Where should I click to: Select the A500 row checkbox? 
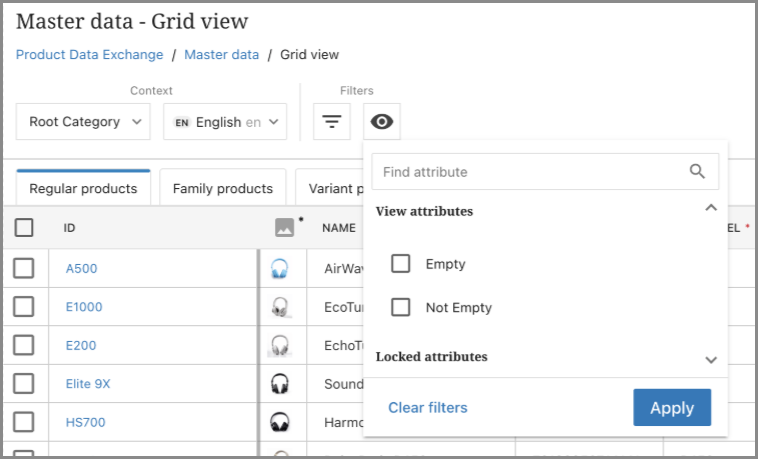pos(24,268)
